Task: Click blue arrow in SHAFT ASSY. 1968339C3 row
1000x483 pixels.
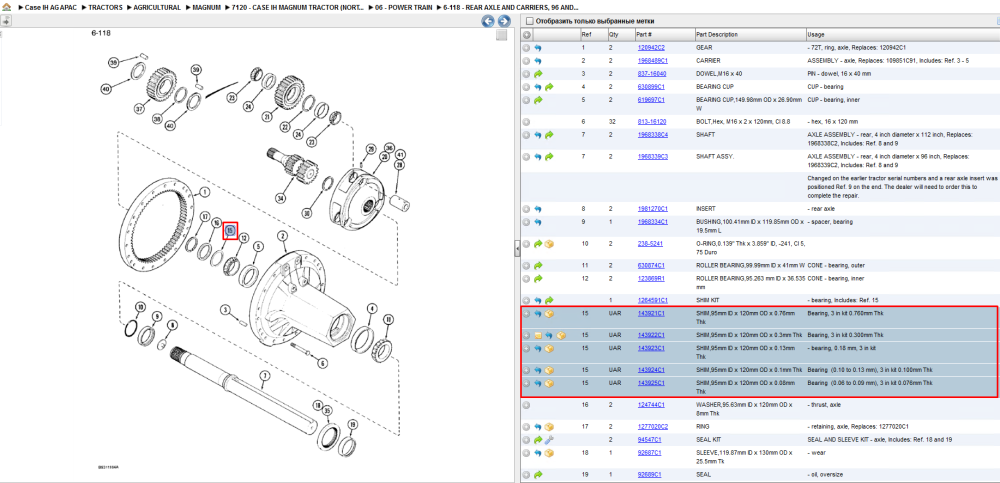Action: [x=538, y=156]
